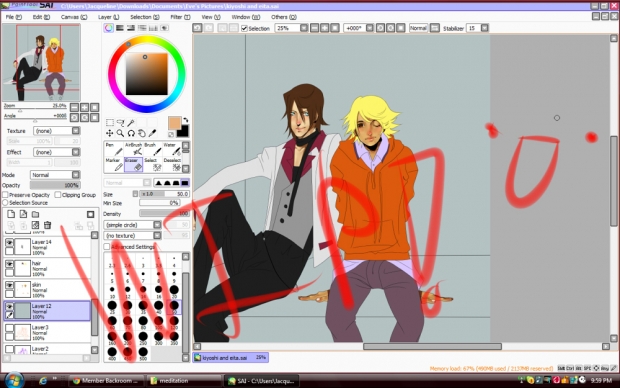Hide Layer14 with its eye icon

click(x=9, y=242)
